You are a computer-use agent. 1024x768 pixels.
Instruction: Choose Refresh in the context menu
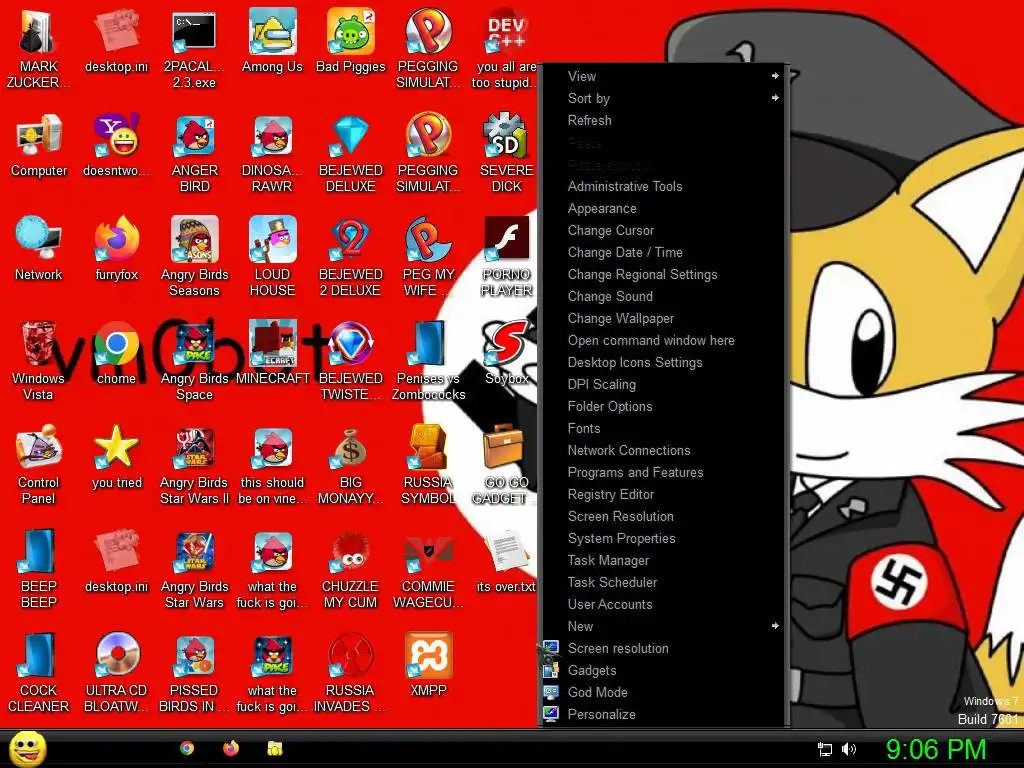click(663, 120)
